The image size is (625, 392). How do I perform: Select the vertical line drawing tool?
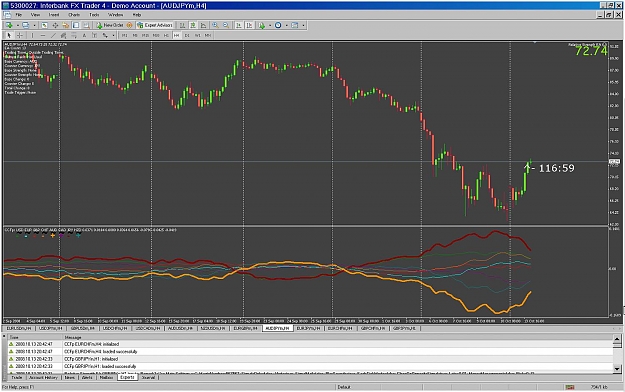[x=32, y=35]
